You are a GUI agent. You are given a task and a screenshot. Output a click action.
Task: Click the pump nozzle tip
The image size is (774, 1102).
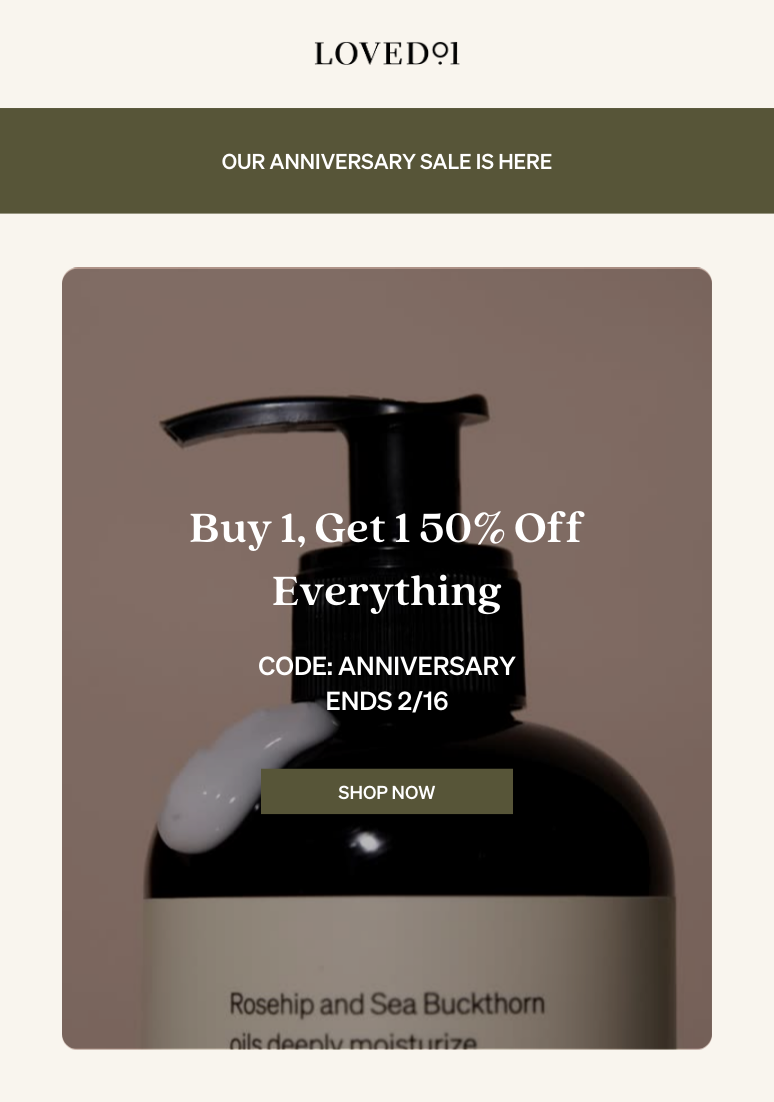pyautogui.click(x=176, y=431)
